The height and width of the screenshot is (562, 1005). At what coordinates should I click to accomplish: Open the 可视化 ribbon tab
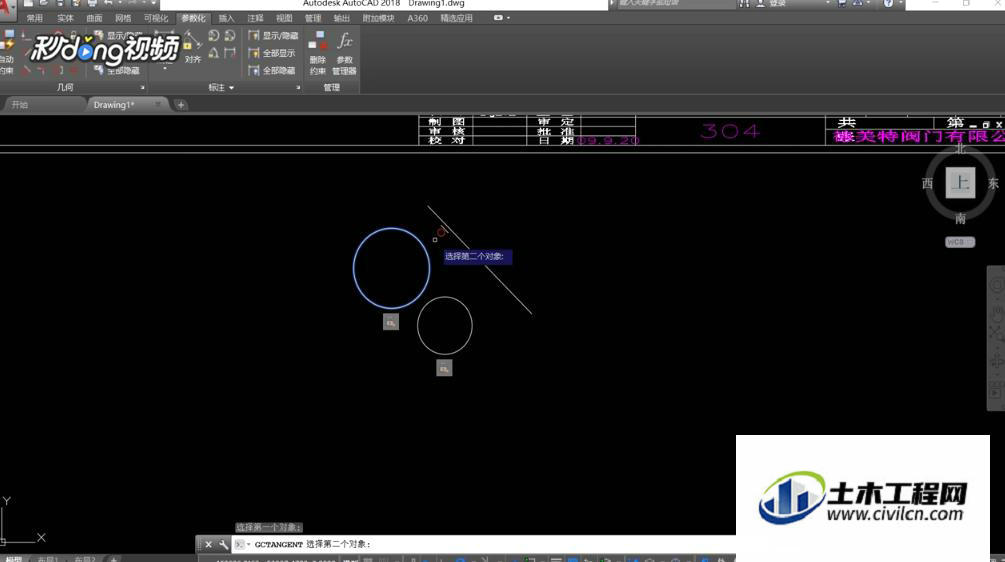tap(156, 18)
